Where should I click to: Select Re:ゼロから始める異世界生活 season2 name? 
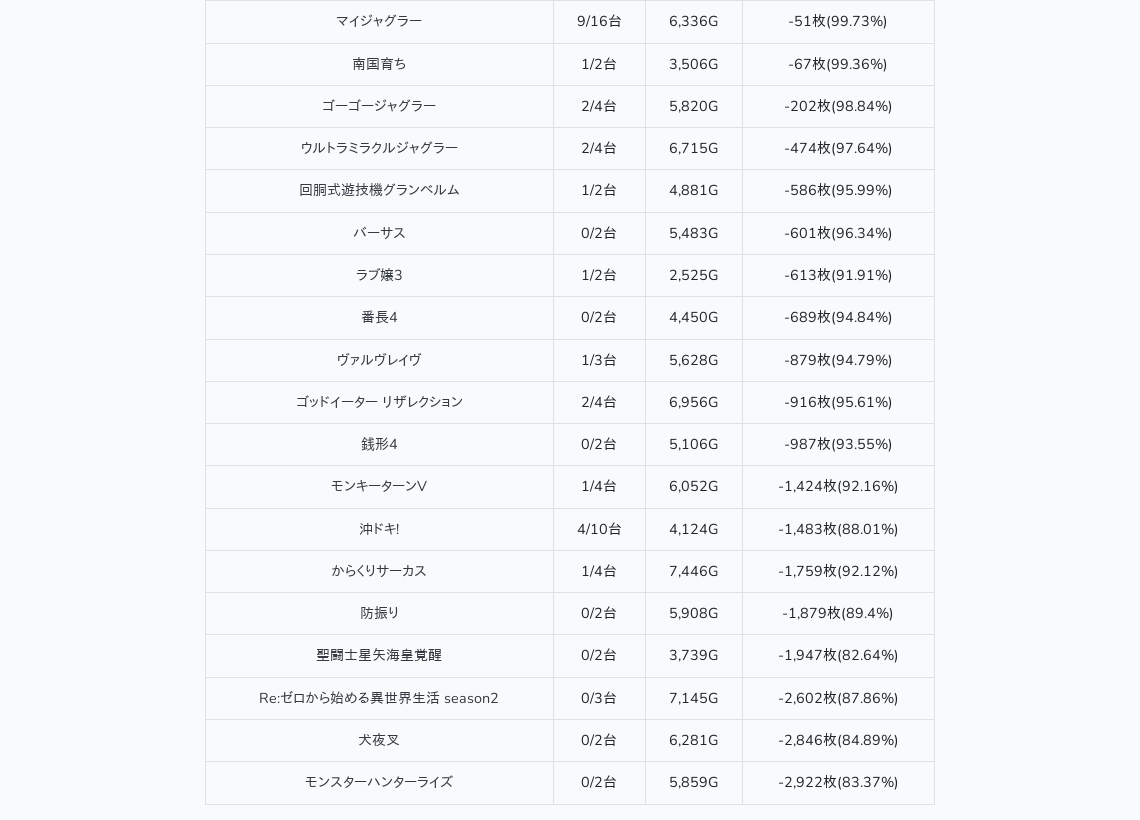[x=379, y=698]
